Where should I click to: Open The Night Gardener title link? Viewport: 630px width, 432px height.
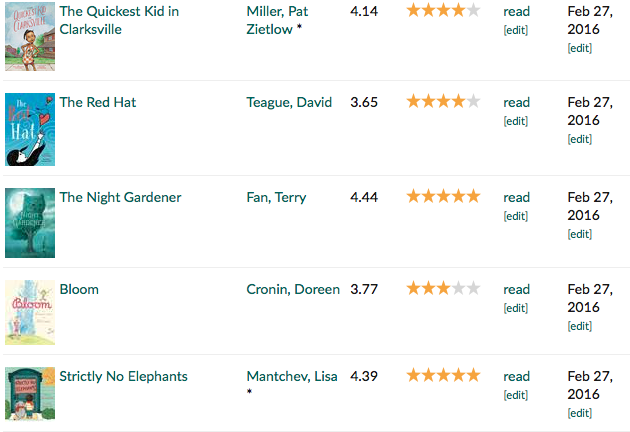click(x=120, y=197)
